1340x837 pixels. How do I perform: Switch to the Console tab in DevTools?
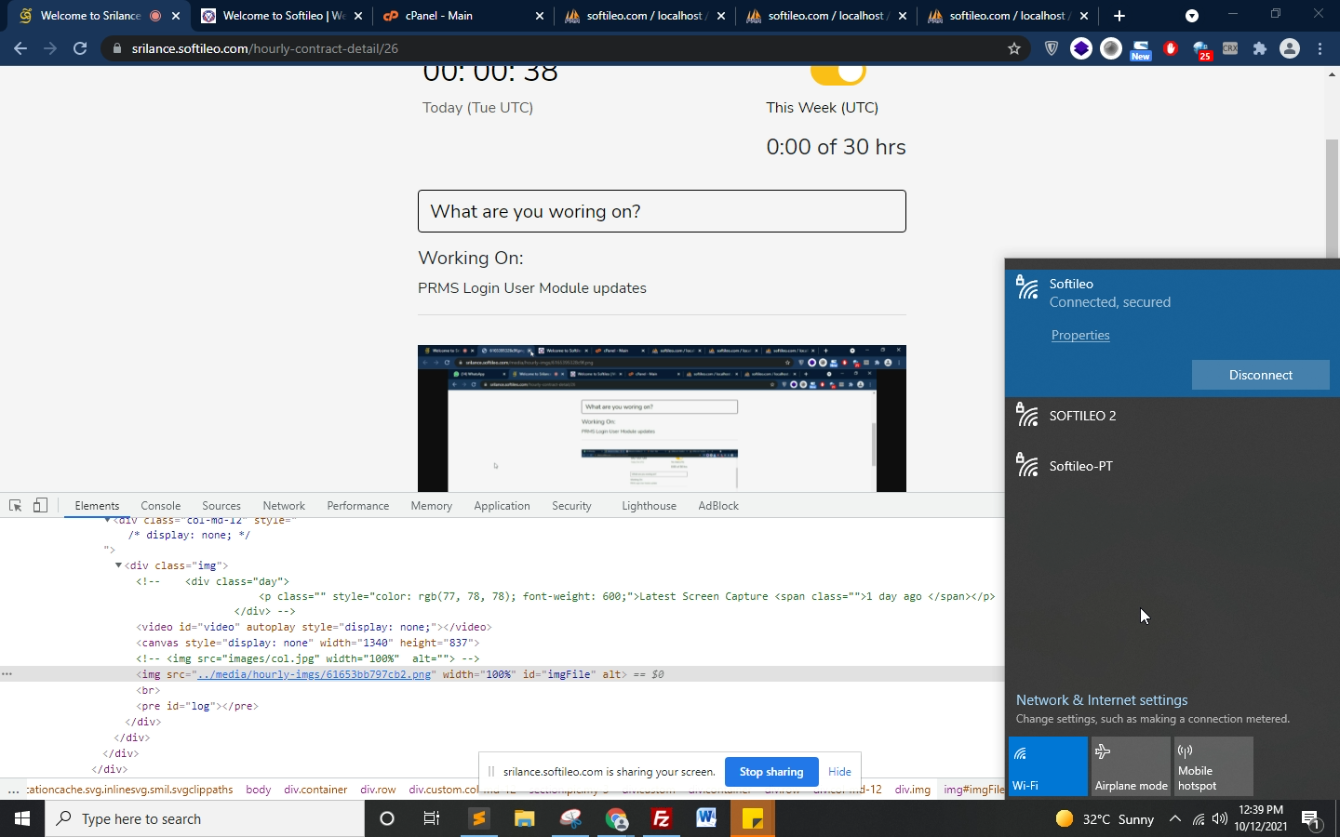160,506
